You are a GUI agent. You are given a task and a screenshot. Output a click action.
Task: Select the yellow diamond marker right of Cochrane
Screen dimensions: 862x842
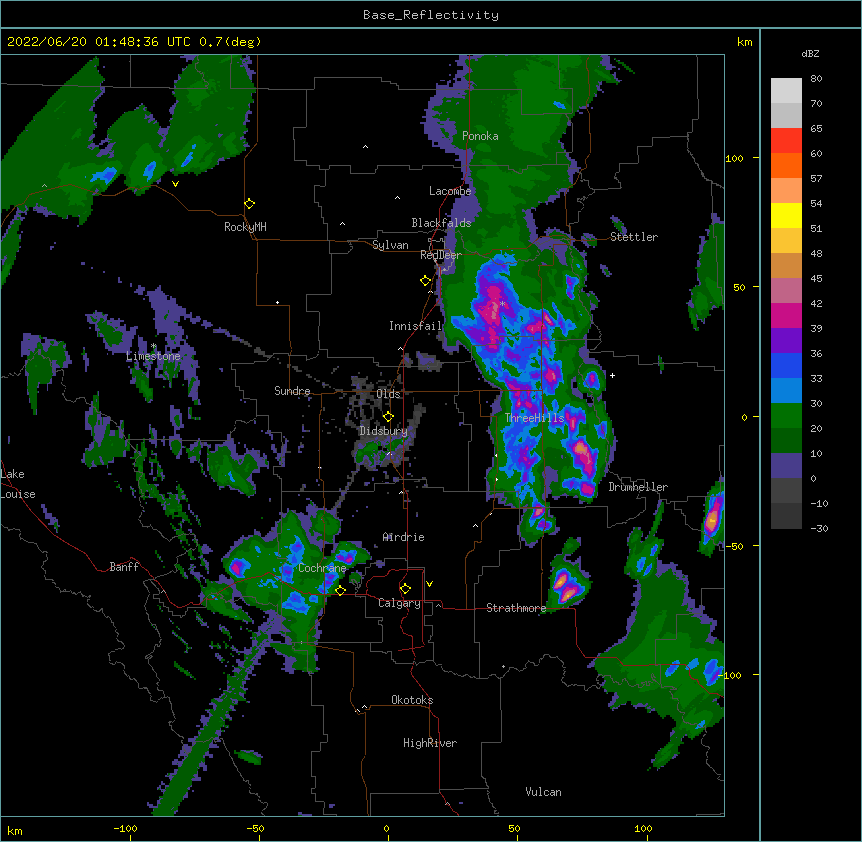[x=340, y=590]
